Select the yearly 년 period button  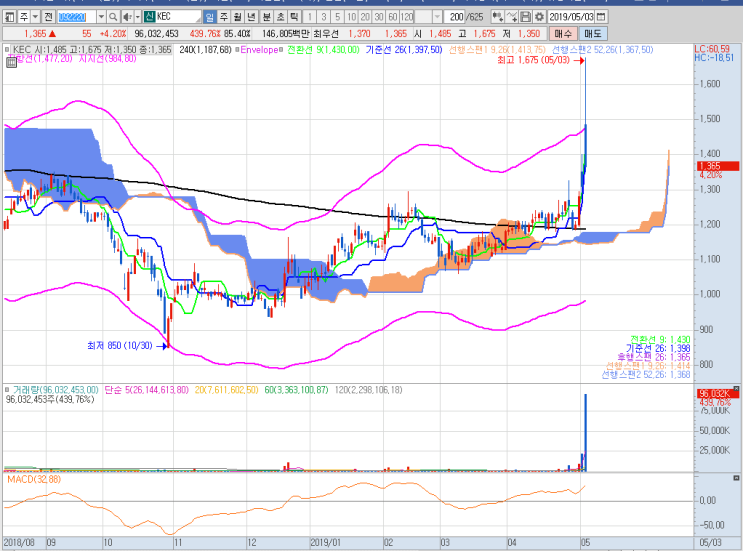[x=252, y=17]
